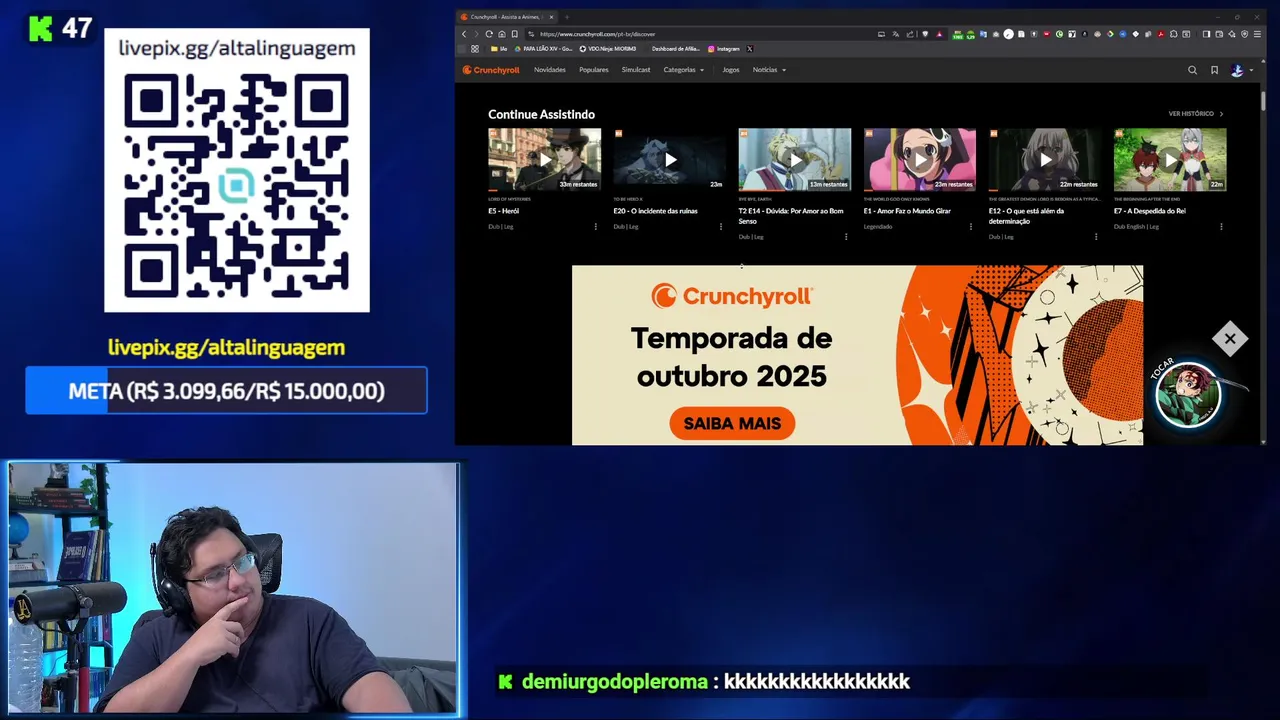Click the SAIBA MAIS banner button
Screen dimensions: 1280x720
732,423
